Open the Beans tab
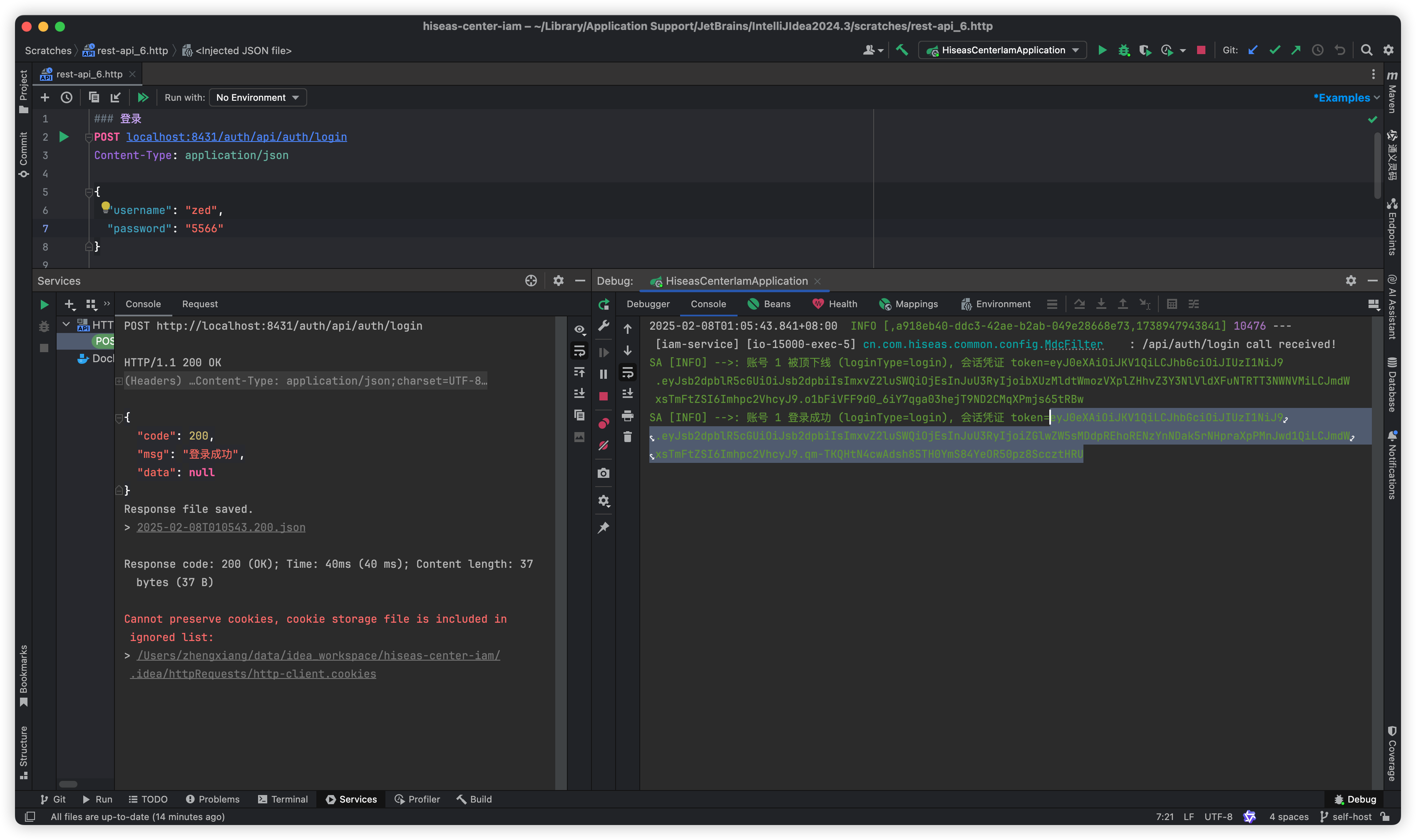This screenshot has height=840, width=1416. pos(769,304)
